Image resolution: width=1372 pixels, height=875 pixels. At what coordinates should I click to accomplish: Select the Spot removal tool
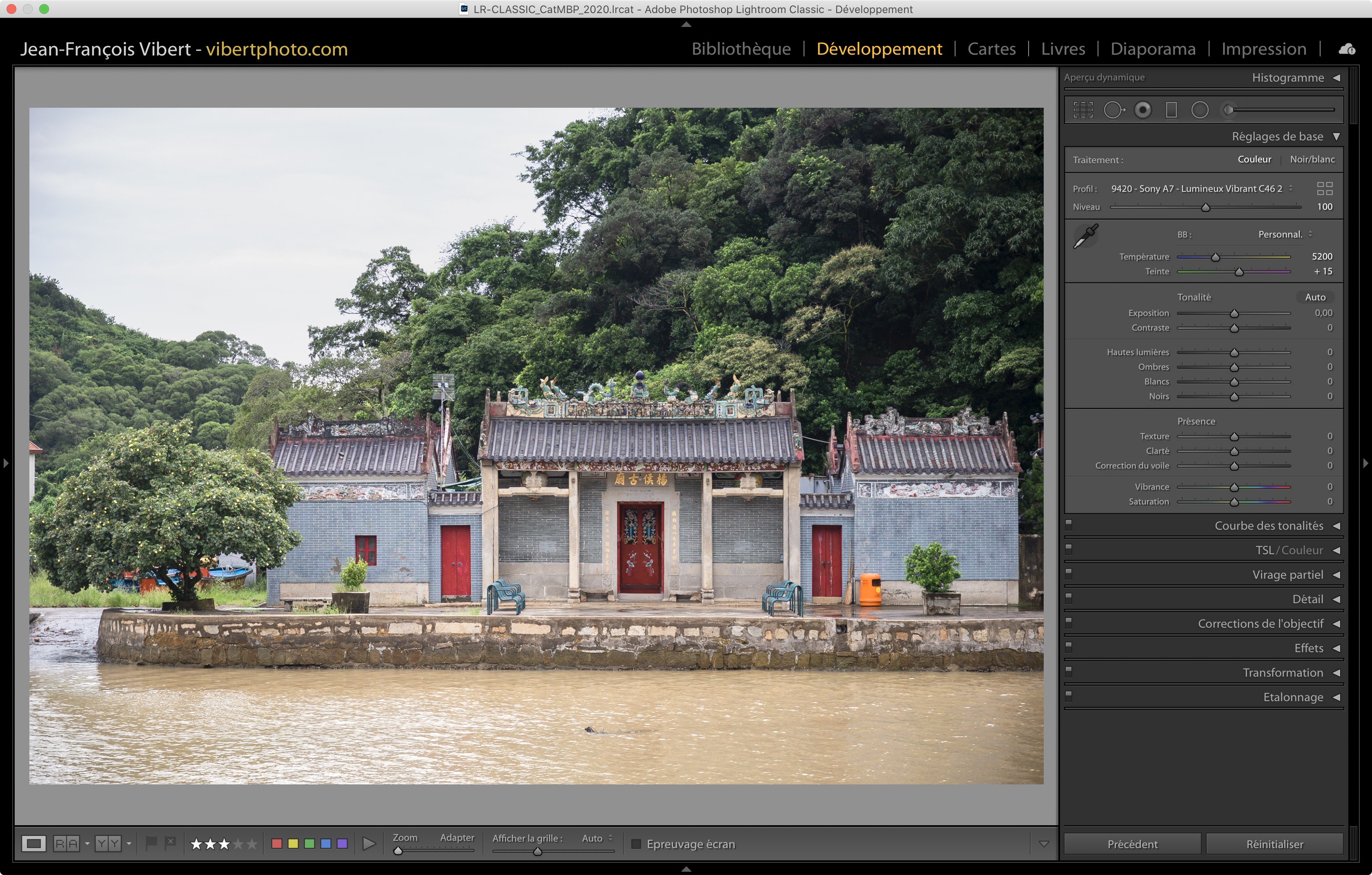[x=1114, y=110]
